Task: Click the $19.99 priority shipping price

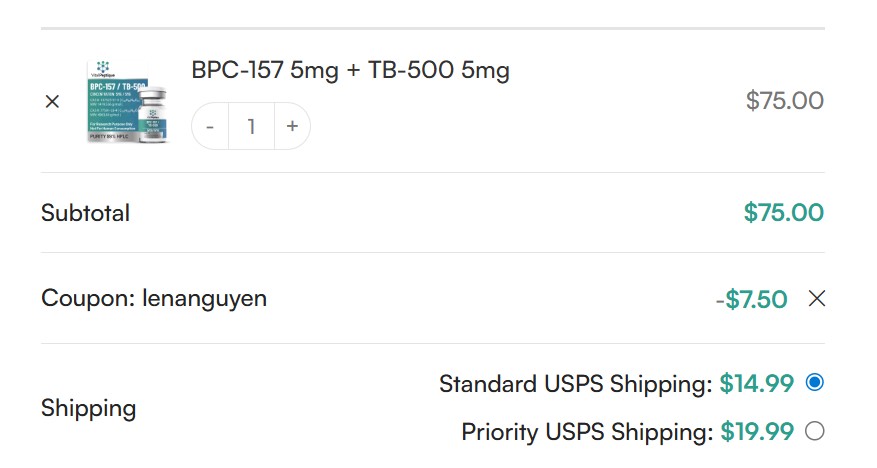Action: pyautogui.click(x=757, y=432)
